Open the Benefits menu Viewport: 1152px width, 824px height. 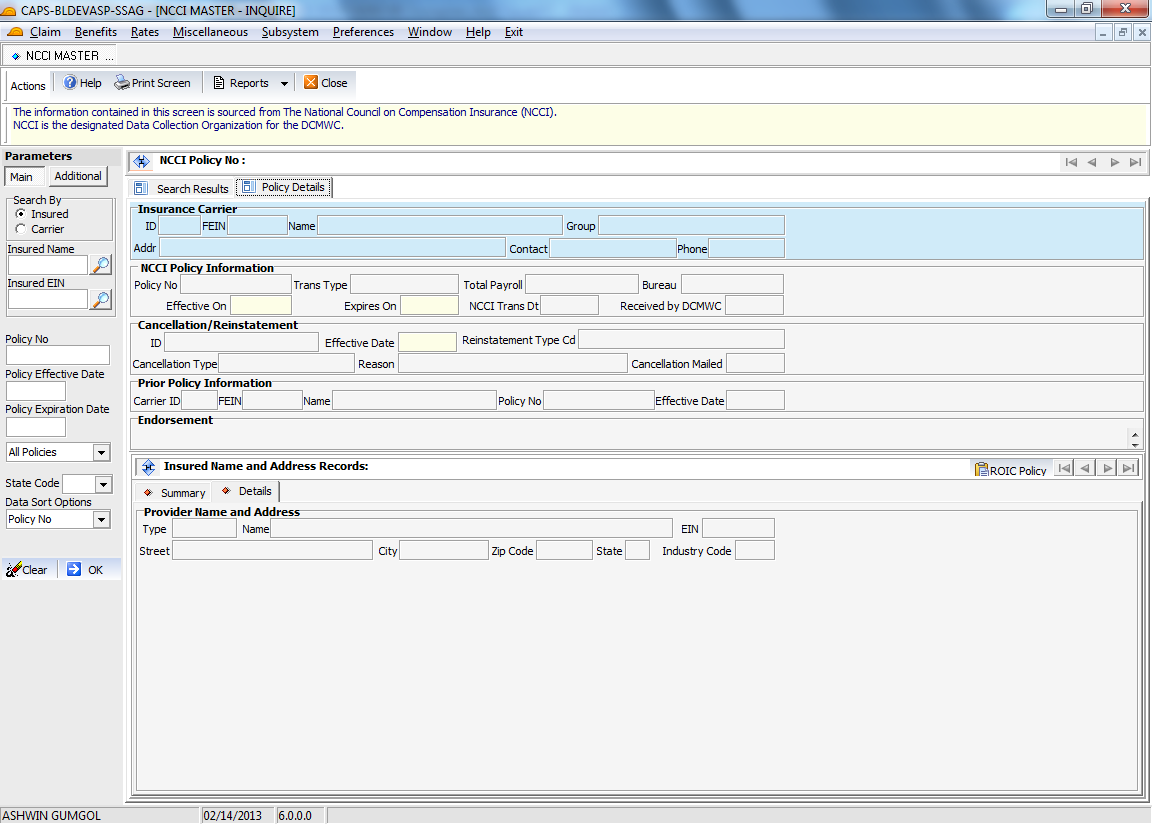click(96, 32)
